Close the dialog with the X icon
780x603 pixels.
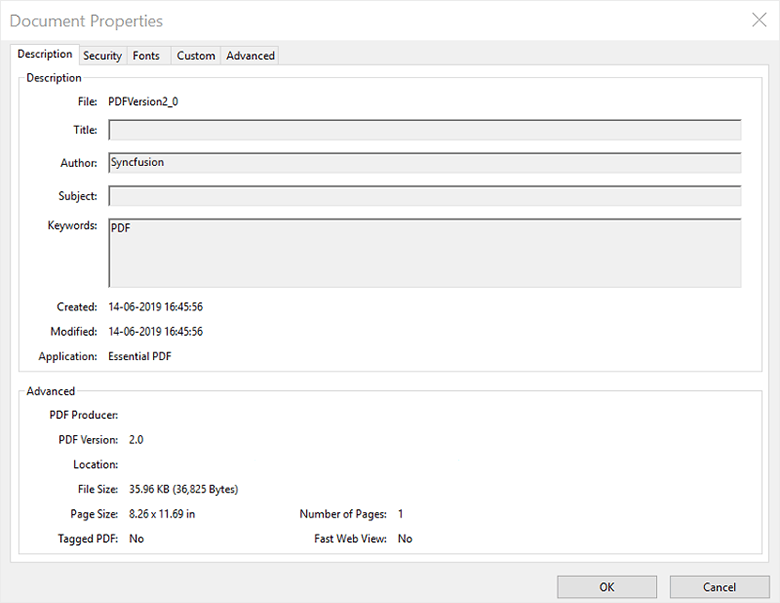[x=758, y=19]
